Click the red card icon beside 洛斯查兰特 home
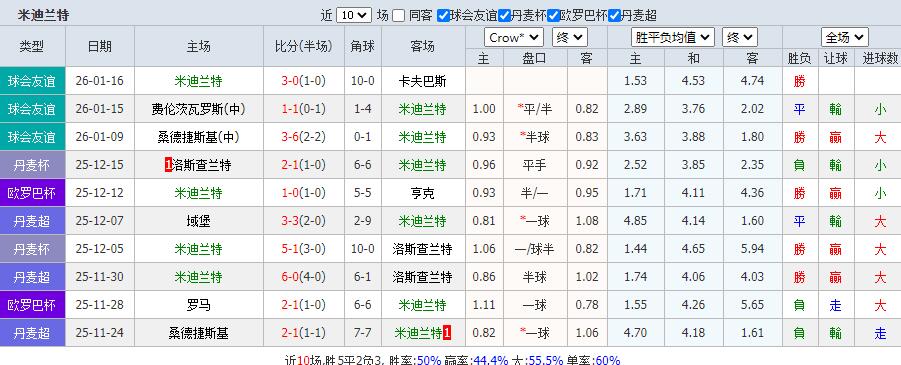Screen dimensions: 901x365 [168, 166]
